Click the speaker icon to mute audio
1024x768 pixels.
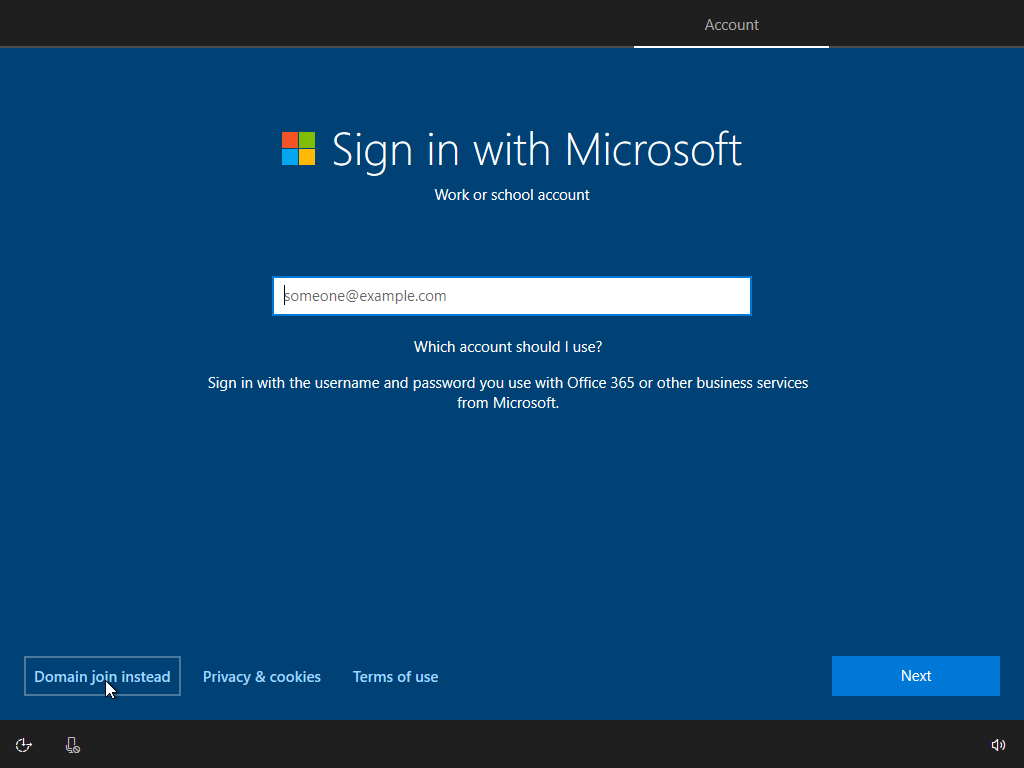998,745
